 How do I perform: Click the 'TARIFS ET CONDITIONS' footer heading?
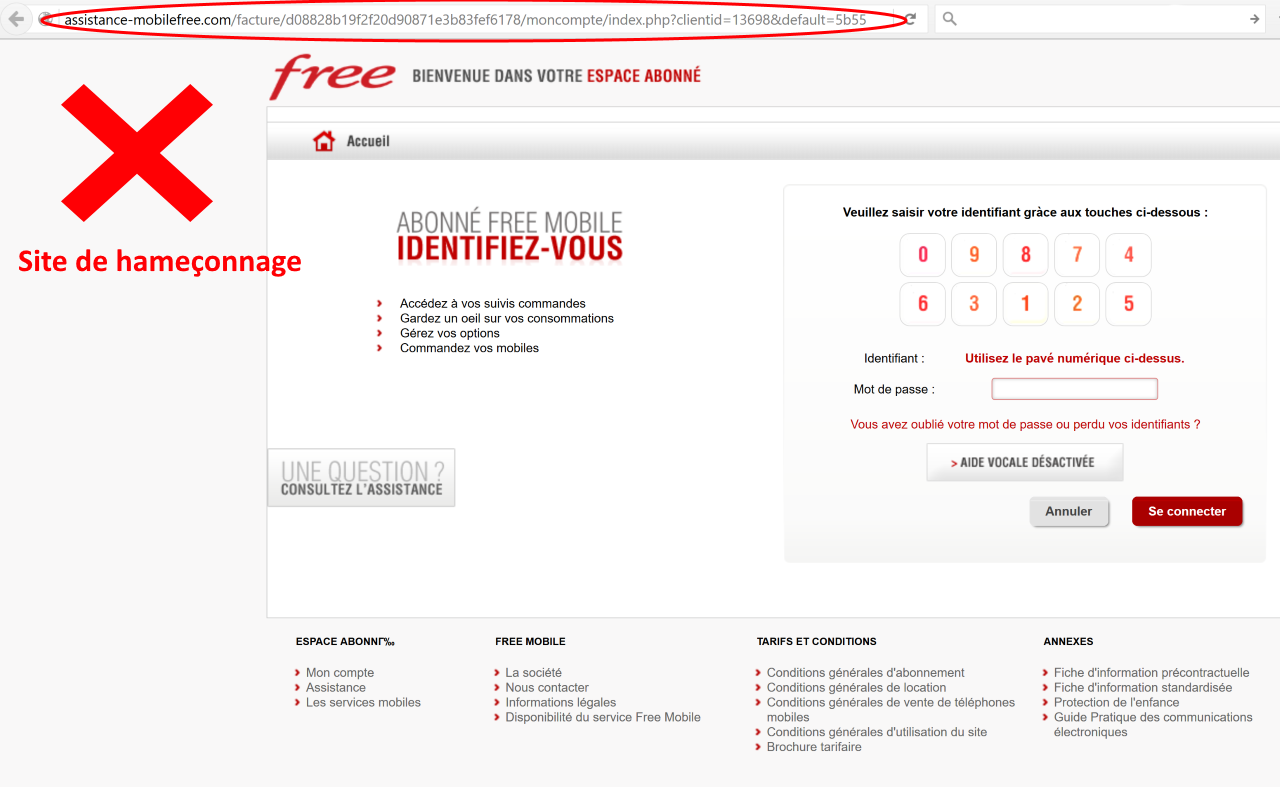[x=817, y=642]
